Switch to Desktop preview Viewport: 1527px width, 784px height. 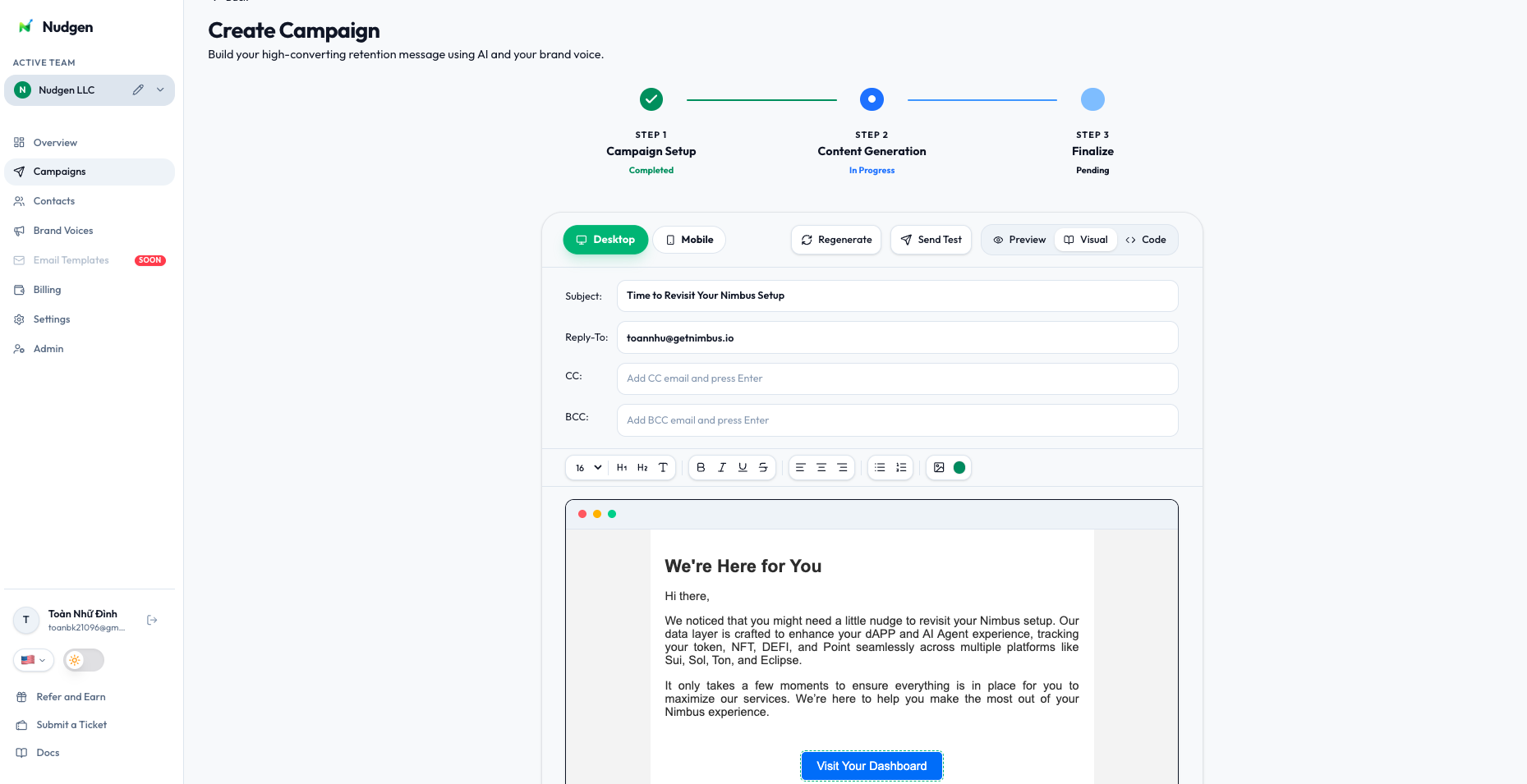[605, 240]
